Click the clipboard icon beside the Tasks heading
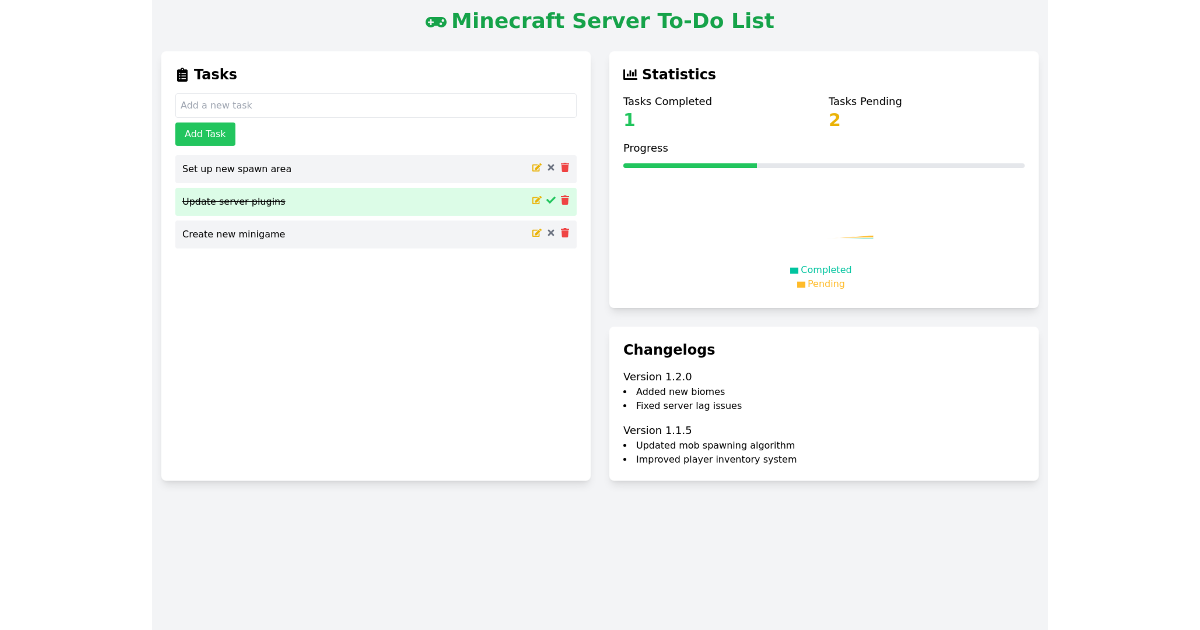 point(181,73)
